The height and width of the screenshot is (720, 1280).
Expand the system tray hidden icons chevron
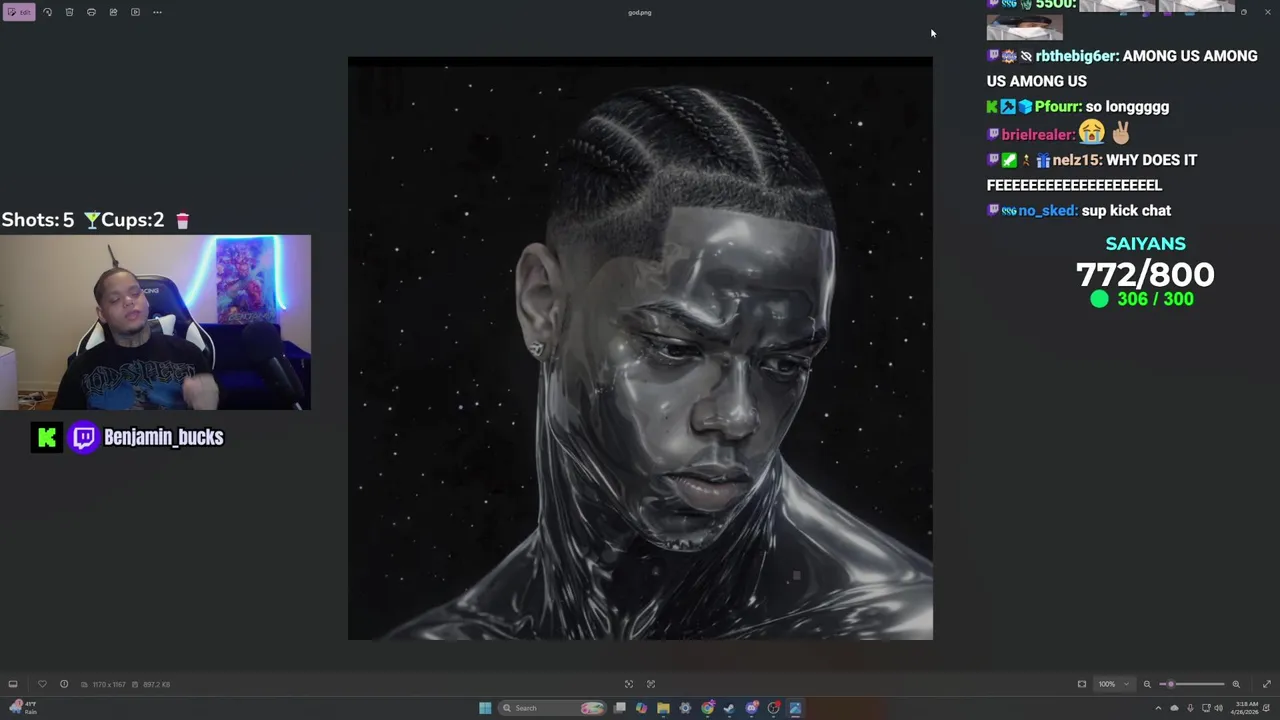1159,708
